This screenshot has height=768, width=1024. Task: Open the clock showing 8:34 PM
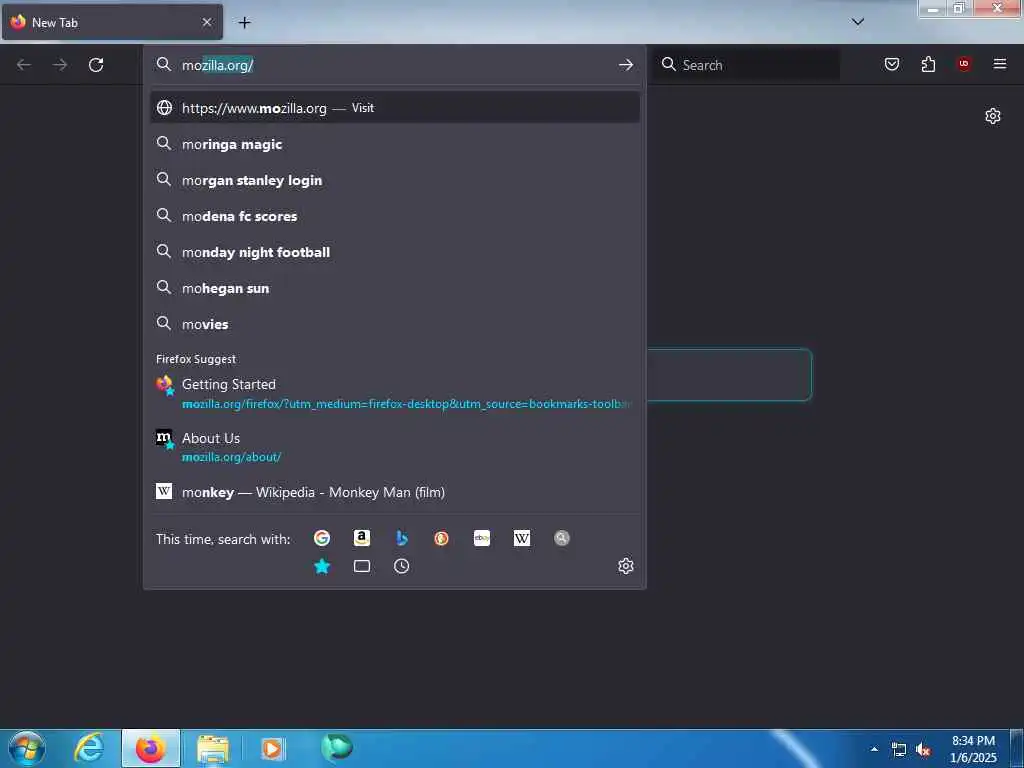(973, 748)
